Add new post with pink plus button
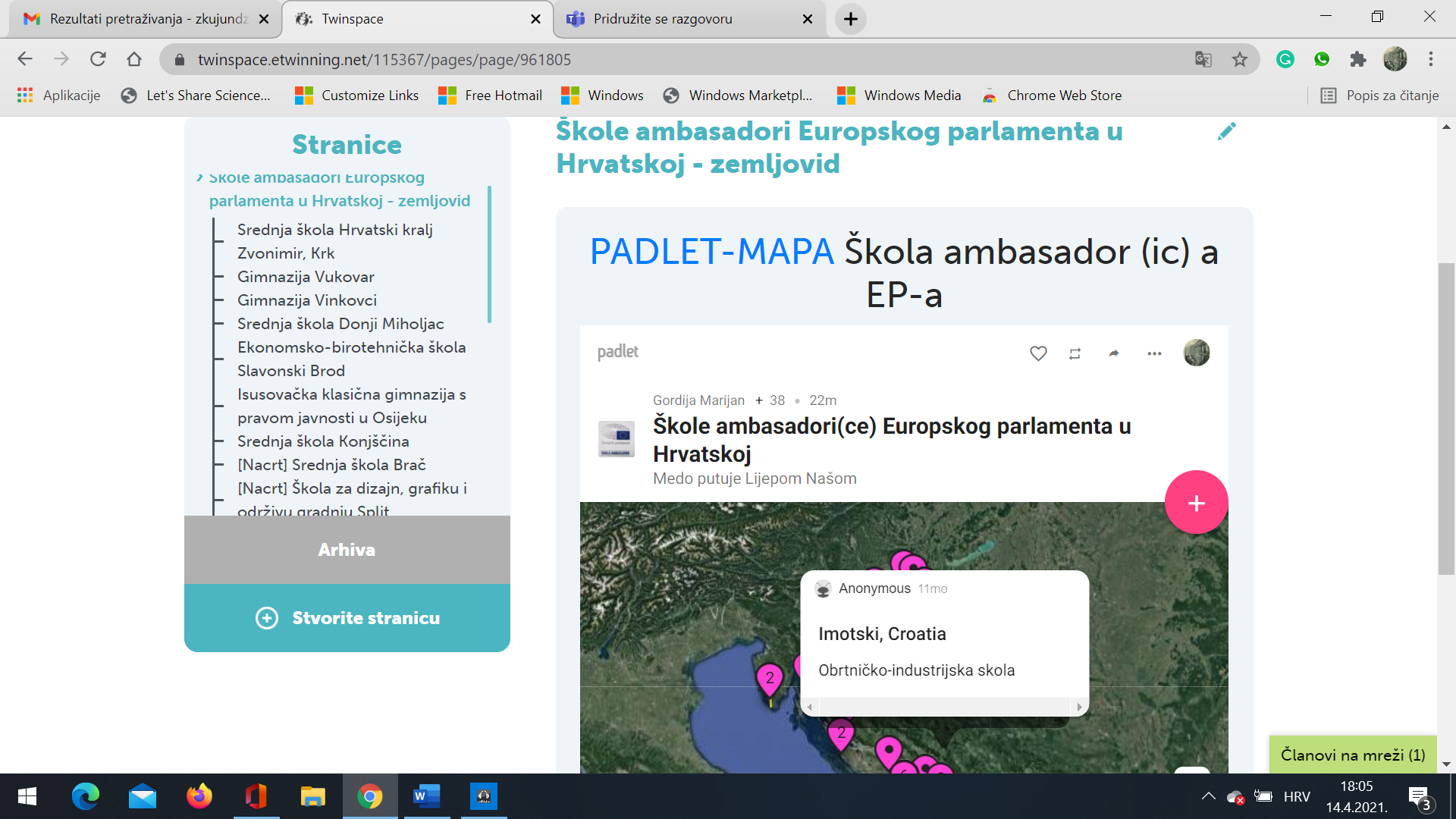This screenshot has width=1456, height=819. click(x=1196, y=502)
